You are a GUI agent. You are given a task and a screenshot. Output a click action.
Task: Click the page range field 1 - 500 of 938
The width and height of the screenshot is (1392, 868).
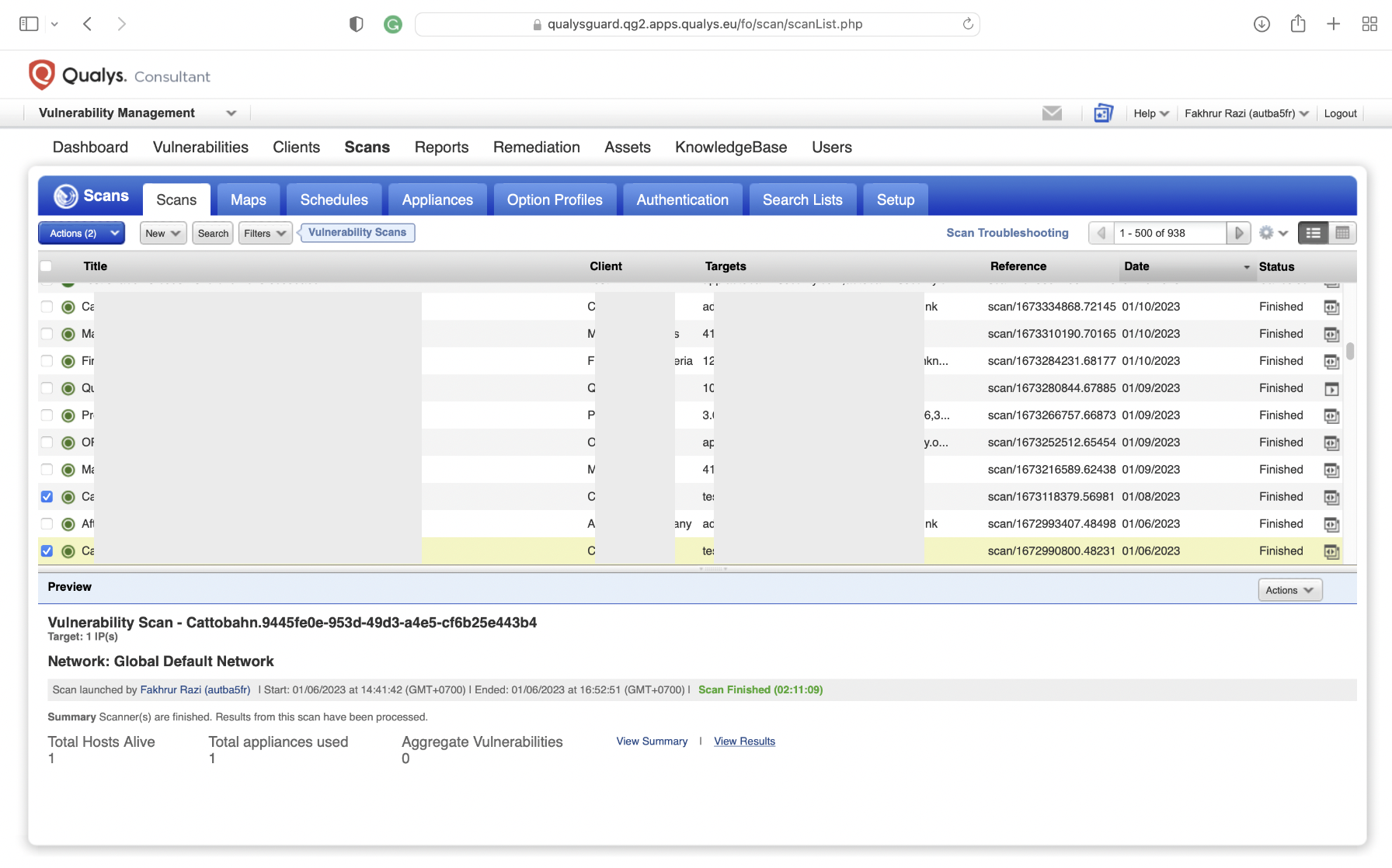tap(1170, 233)
